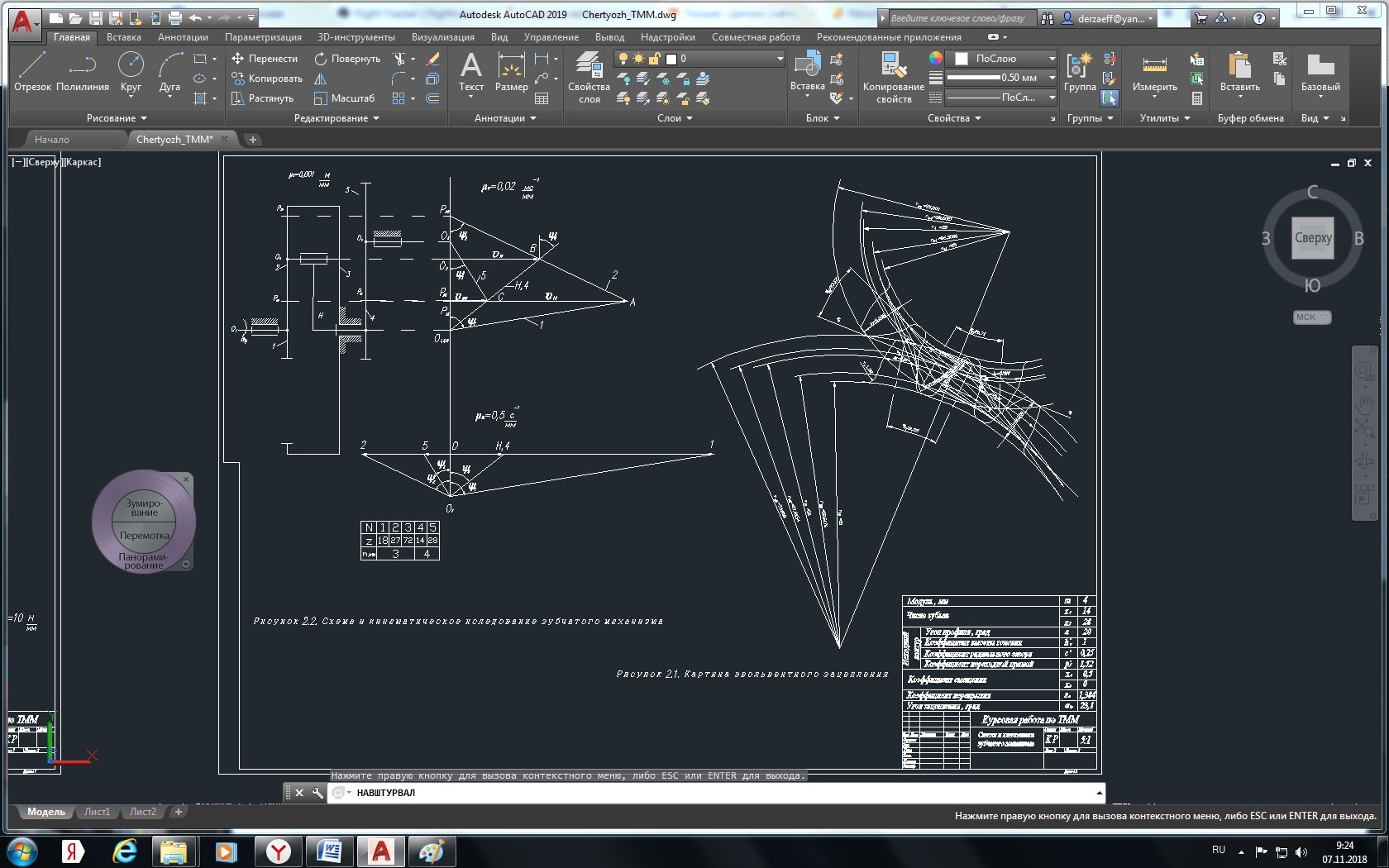Toggle freeze sun icon for layer 0
Image resolution: width=1389 pixels, height=868 pixels.
click(638, 59)
